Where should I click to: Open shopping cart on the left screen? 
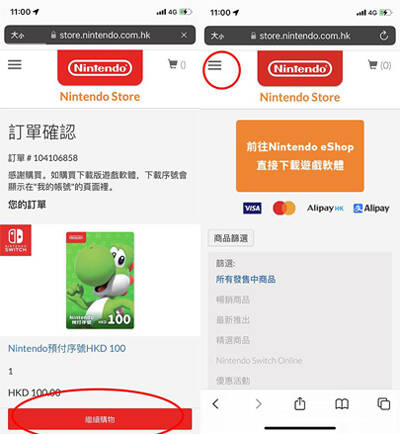click(177, 64)
